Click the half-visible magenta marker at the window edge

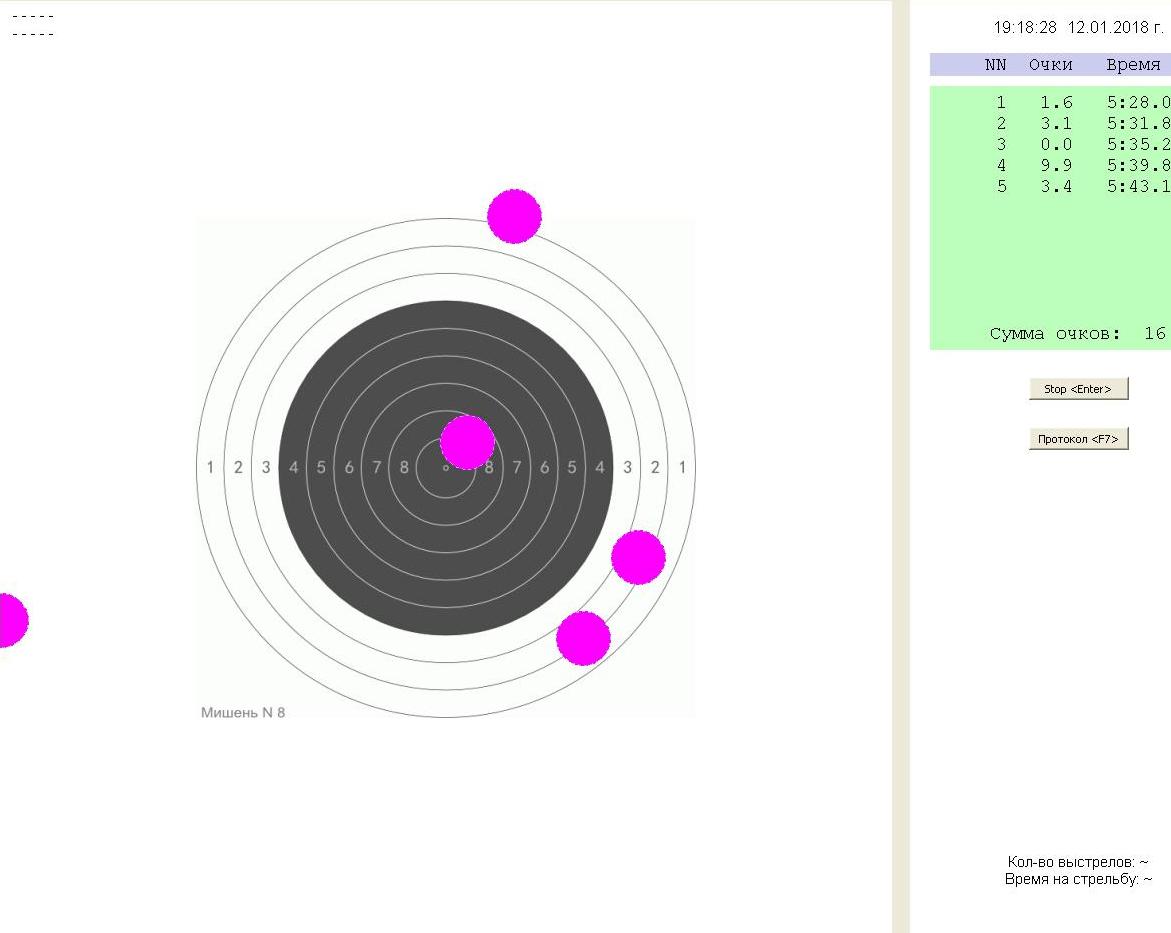coord(9,620)
